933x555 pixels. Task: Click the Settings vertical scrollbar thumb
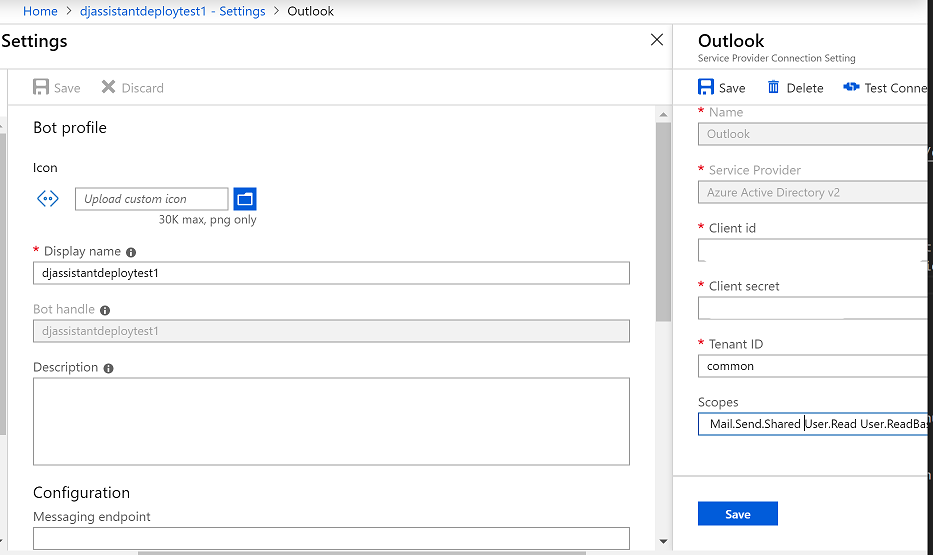(663, 222)
